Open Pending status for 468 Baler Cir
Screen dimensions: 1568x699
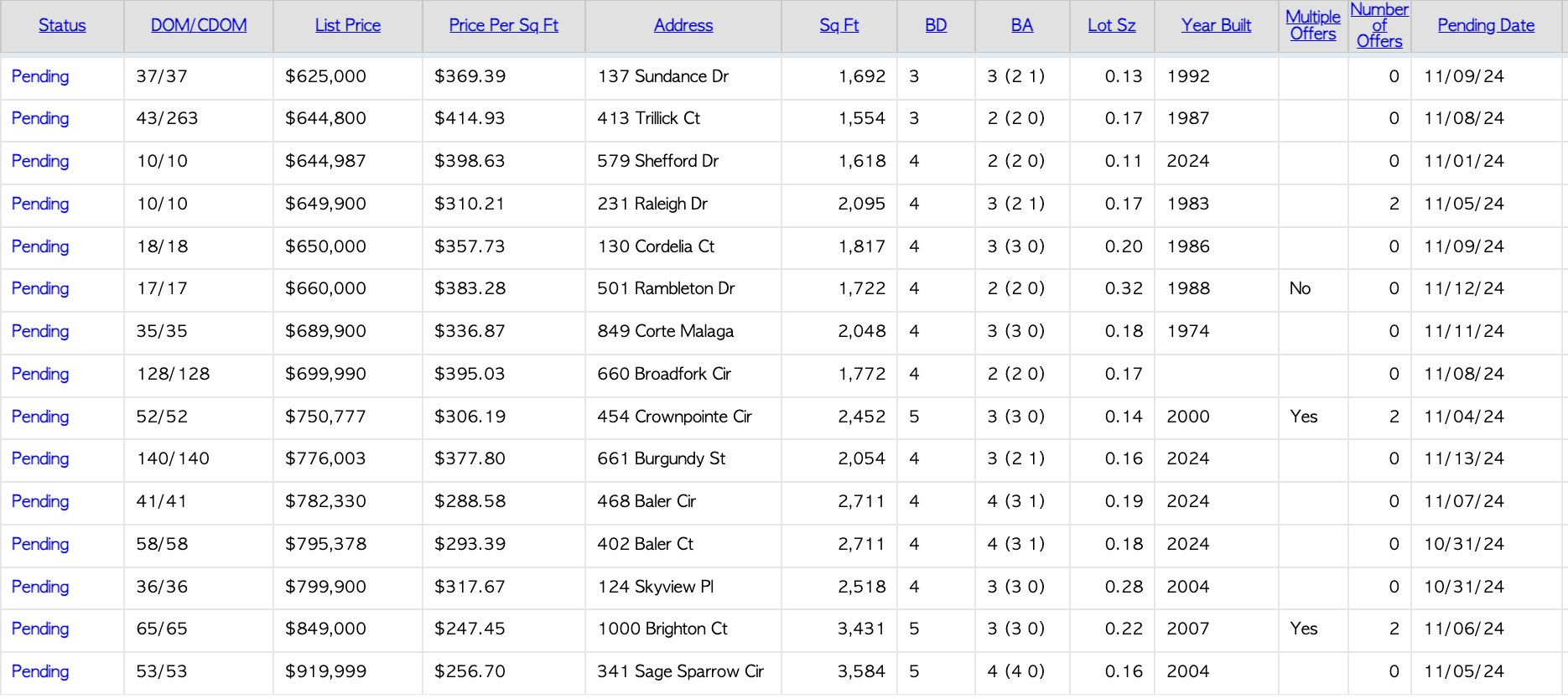[40, 502]
